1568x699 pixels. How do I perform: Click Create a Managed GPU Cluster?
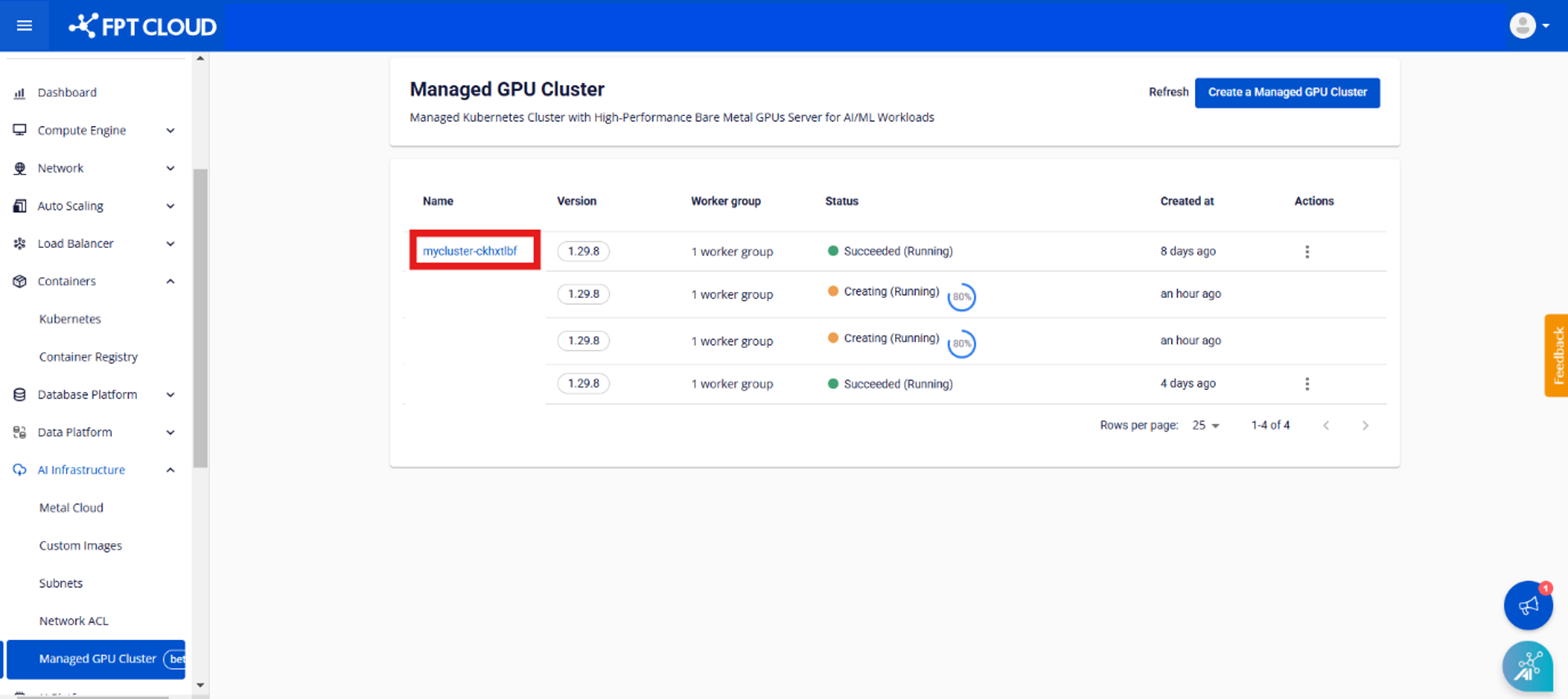pos(1286,92)
